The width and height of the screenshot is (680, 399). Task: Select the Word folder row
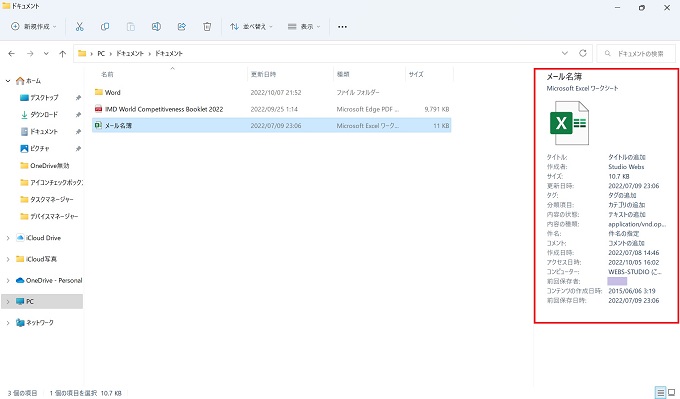[x=271, y=92]
